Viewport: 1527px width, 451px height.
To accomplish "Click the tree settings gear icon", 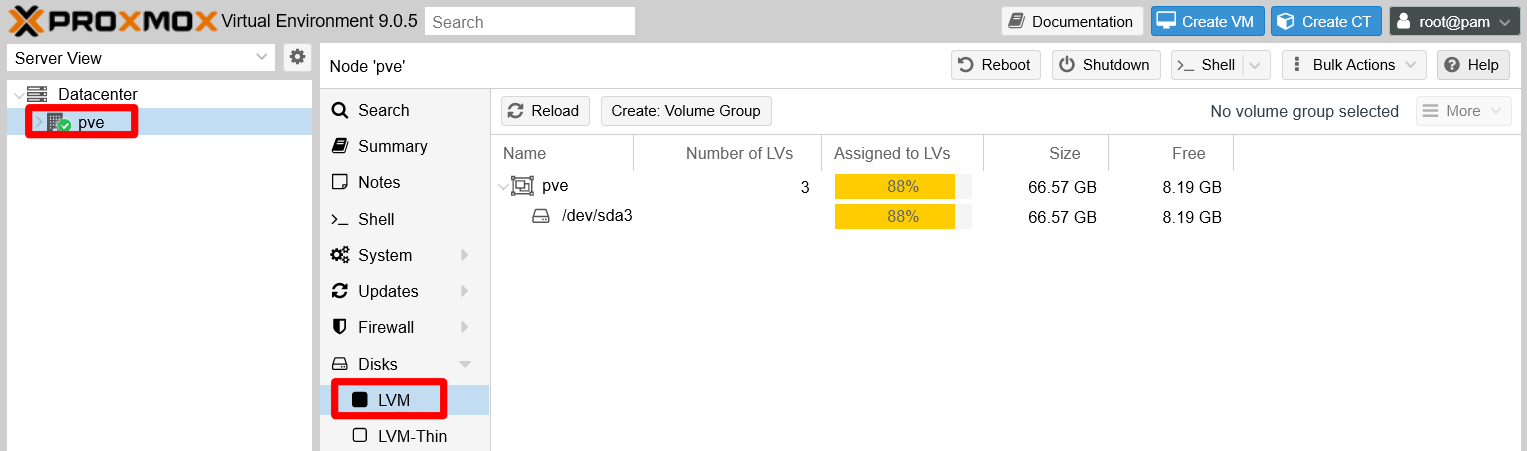I will pos(297,57).
